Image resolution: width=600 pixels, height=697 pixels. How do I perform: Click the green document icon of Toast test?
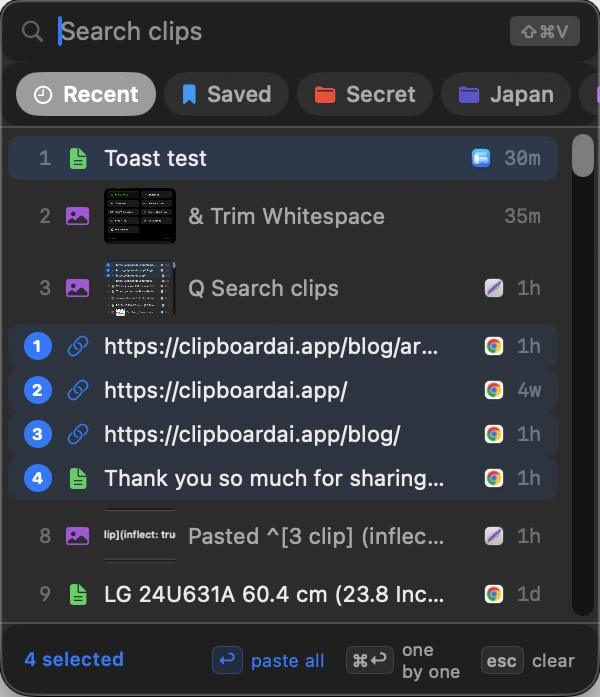tap(78, 159)
